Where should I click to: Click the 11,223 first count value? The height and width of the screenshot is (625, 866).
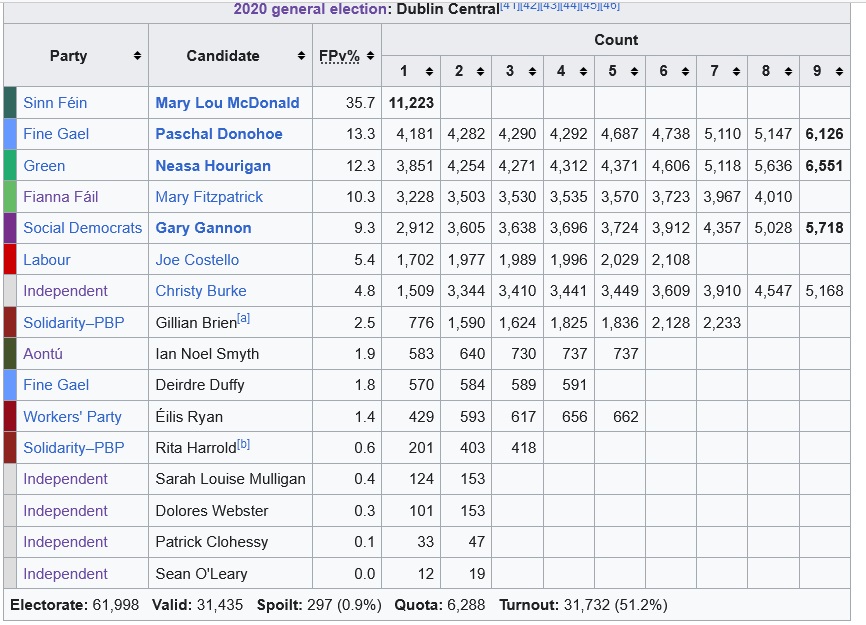411,103
